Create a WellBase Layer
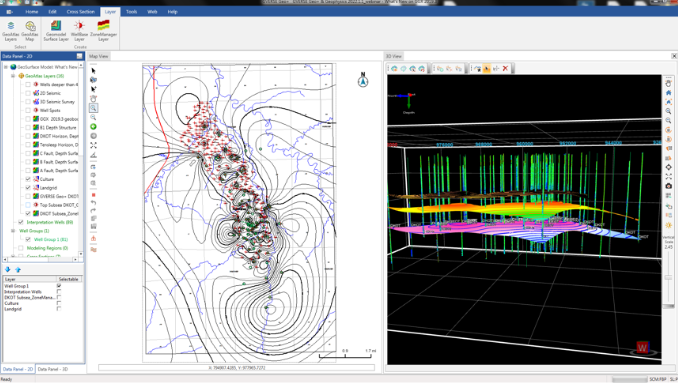Viewport: 678px width, 383px height. pyautogui.click(x=79, y=31)
